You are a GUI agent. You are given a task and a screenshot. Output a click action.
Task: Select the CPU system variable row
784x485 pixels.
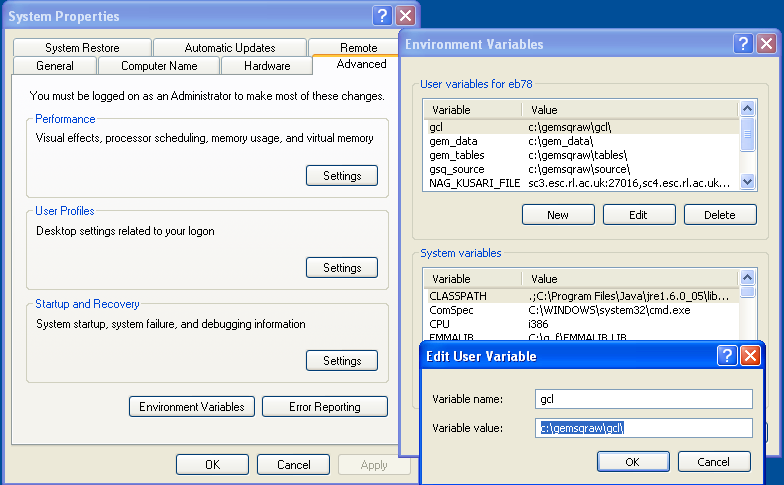(582, 324)
